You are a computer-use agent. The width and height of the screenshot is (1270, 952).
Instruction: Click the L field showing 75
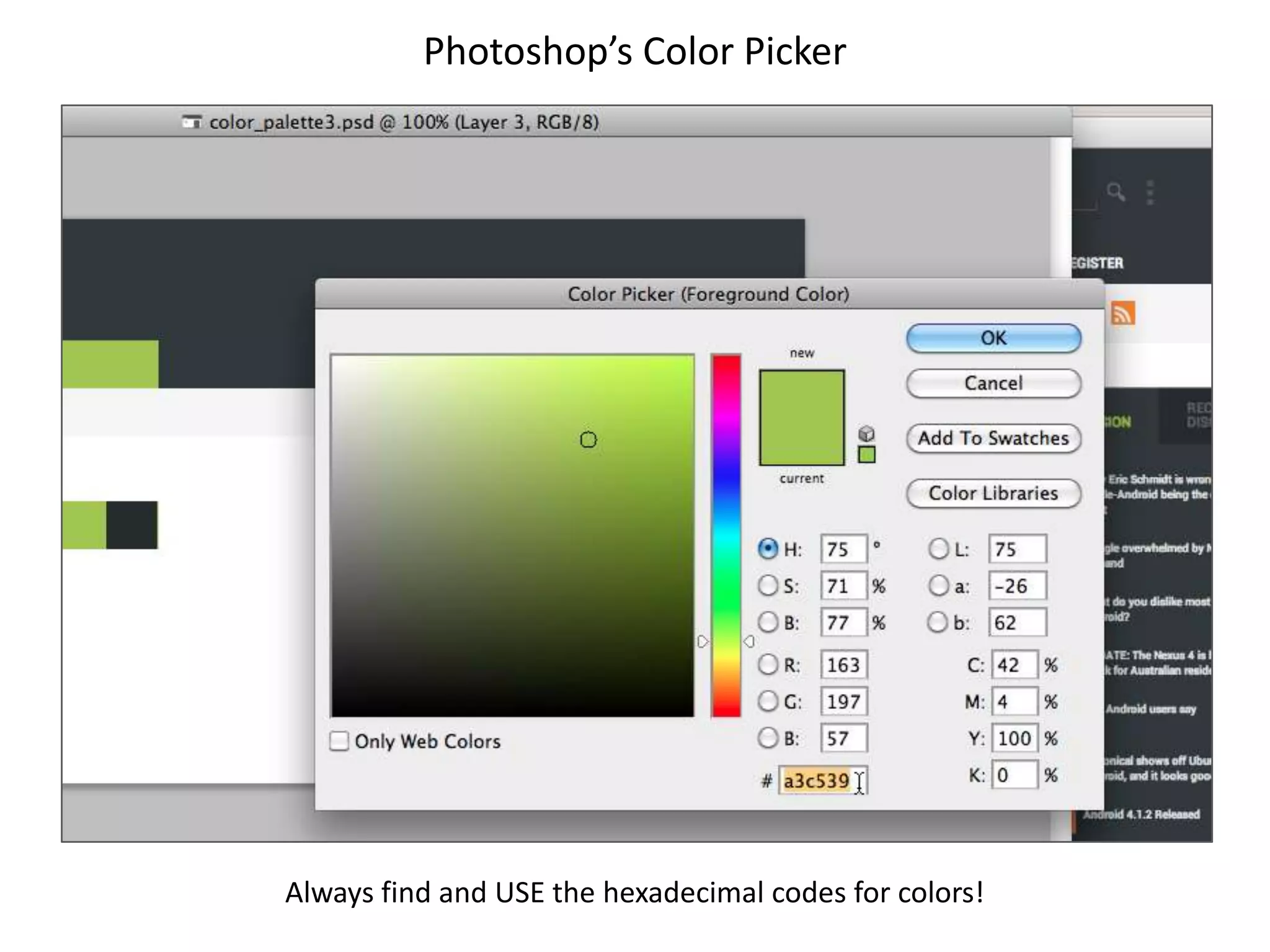[x=1018, y=549]
